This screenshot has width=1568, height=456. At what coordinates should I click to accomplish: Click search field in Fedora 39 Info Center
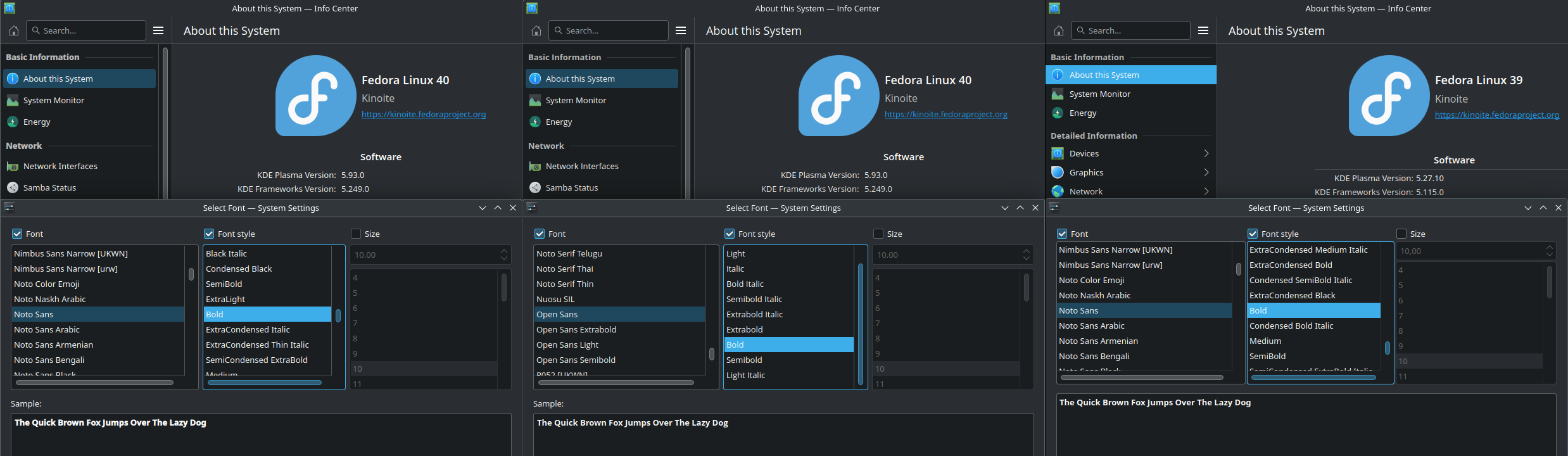tap(1131, 30)
